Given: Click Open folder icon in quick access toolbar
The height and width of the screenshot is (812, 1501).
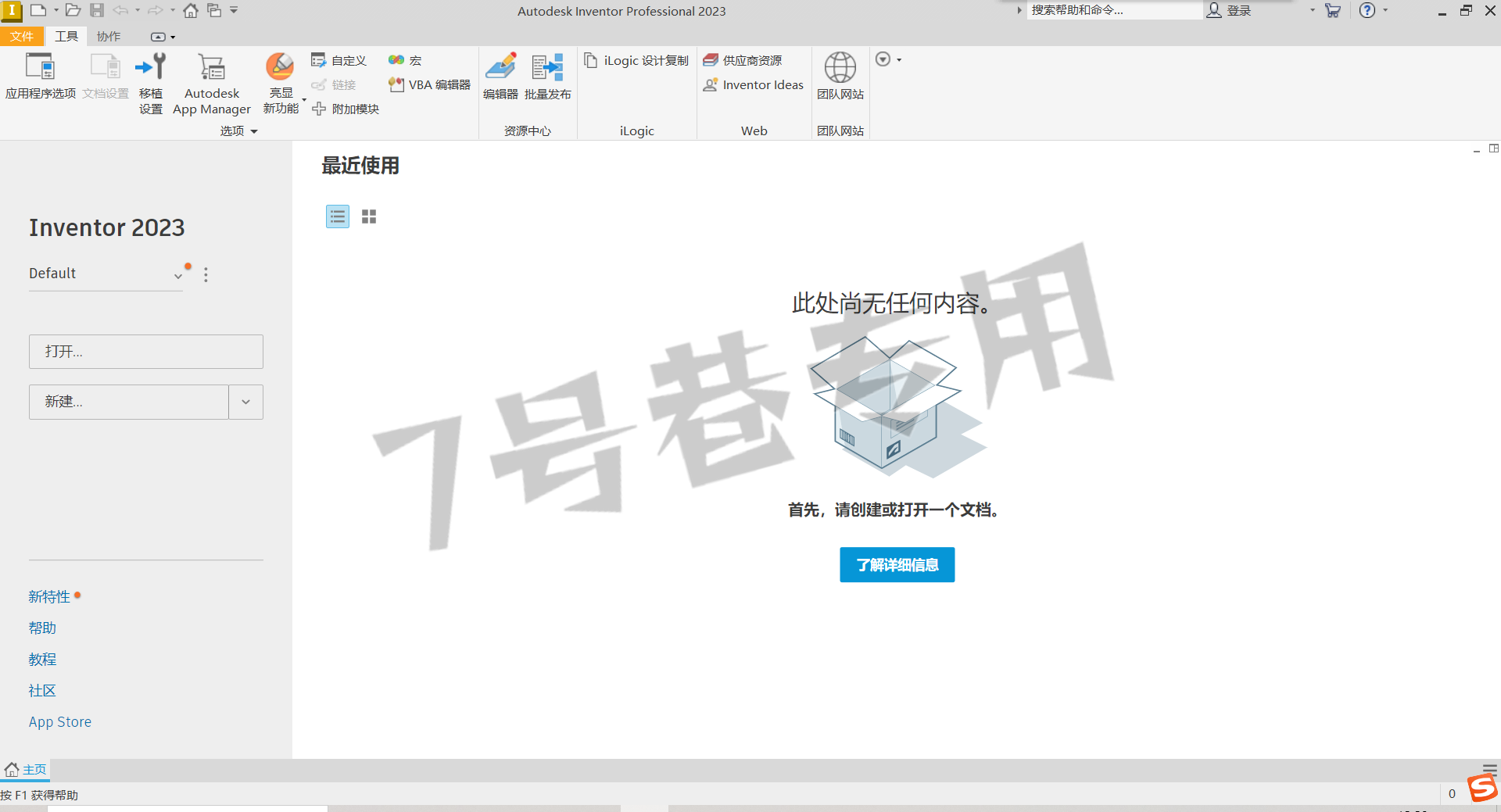Looking at the screenshot, I should (73, 10).
